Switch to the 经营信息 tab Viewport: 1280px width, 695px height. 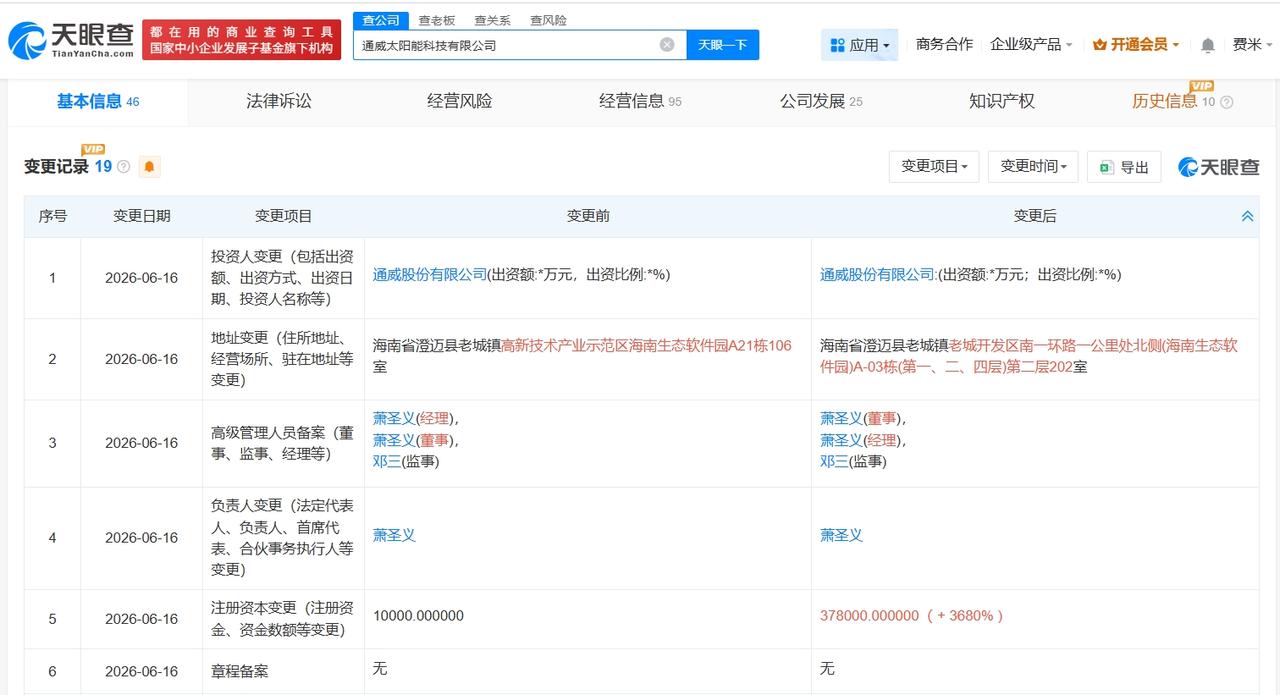tap(640, 101)
